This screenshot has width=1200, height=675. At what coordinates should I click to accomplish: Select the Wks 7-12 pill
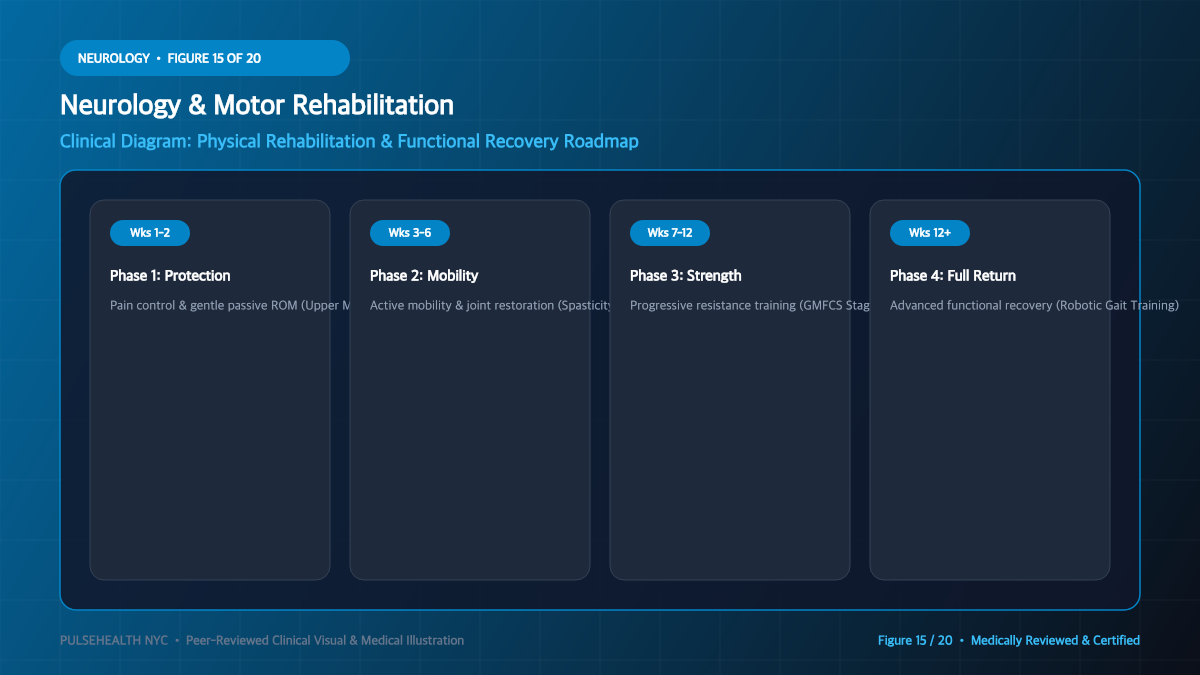point(670,233)
